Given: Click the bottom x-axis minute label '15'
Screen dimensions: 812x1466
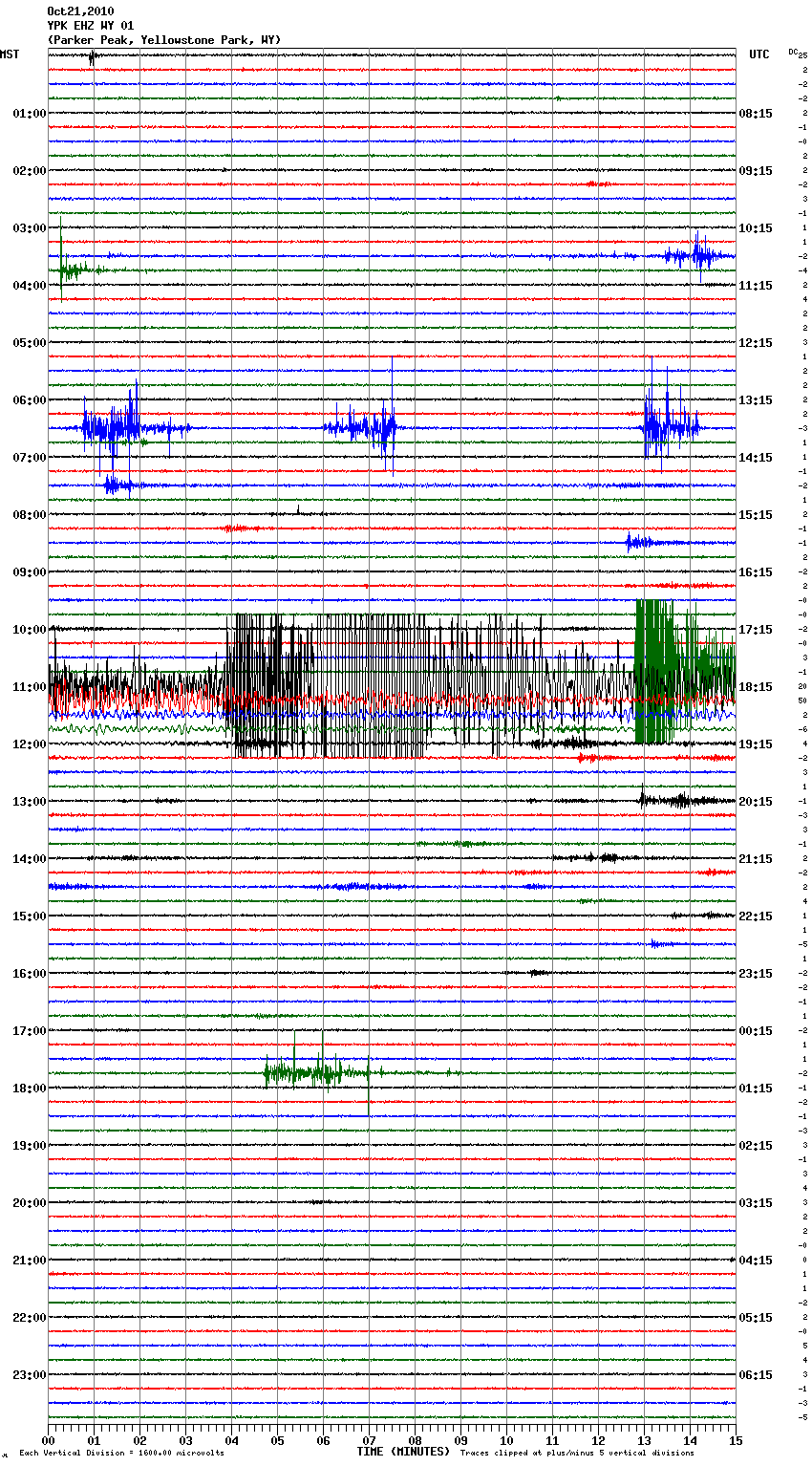Looking at the screenshot, I should [x=736, y=1440].
